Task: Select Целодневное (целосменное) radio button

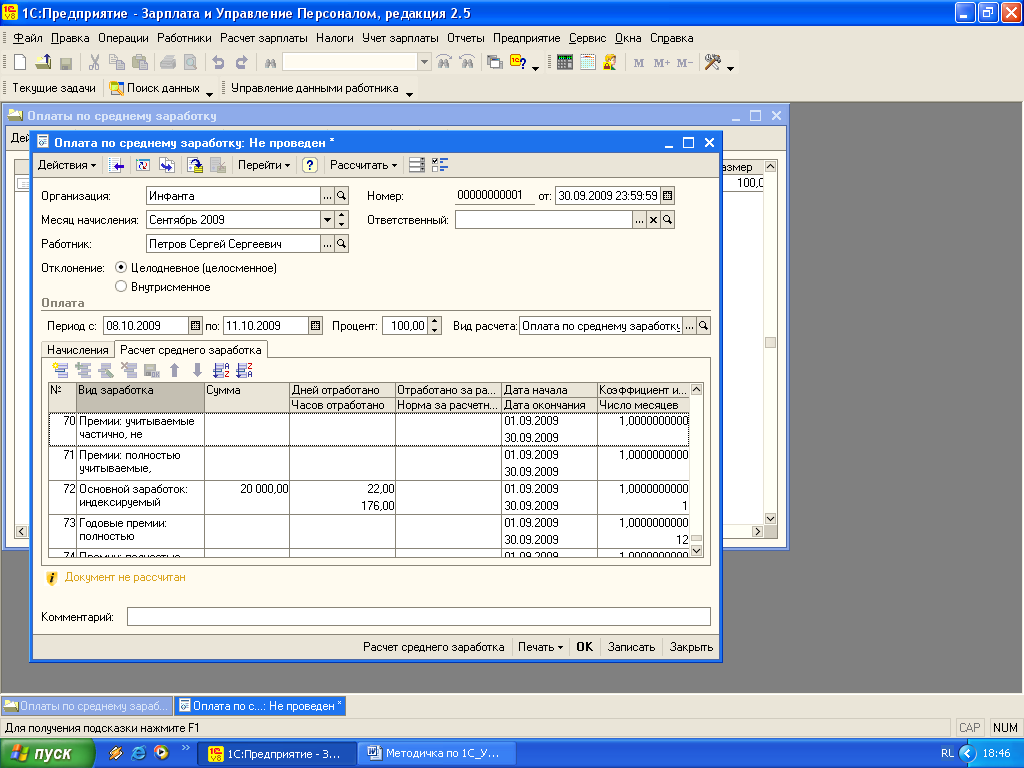Action: [121, 267]
